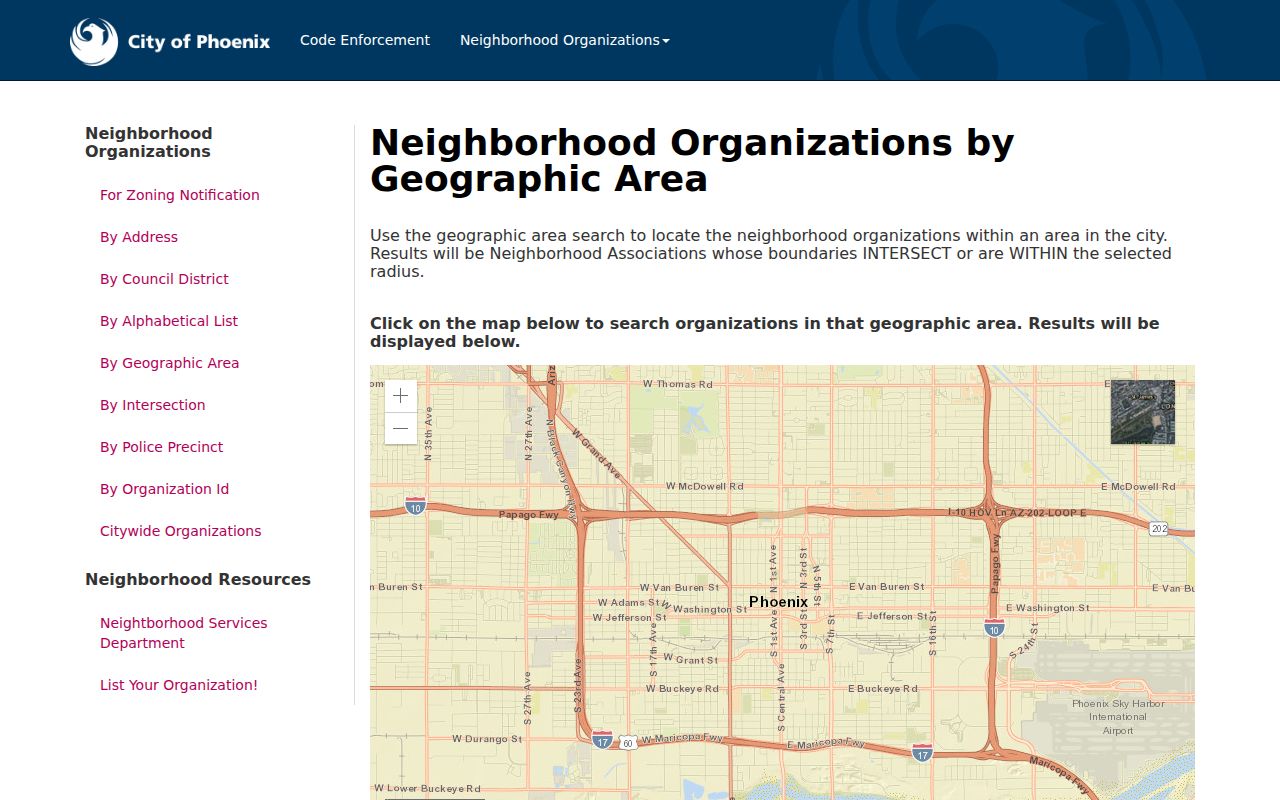
Task: Click the E Van Buren St map label
Action: pos(887,587)
